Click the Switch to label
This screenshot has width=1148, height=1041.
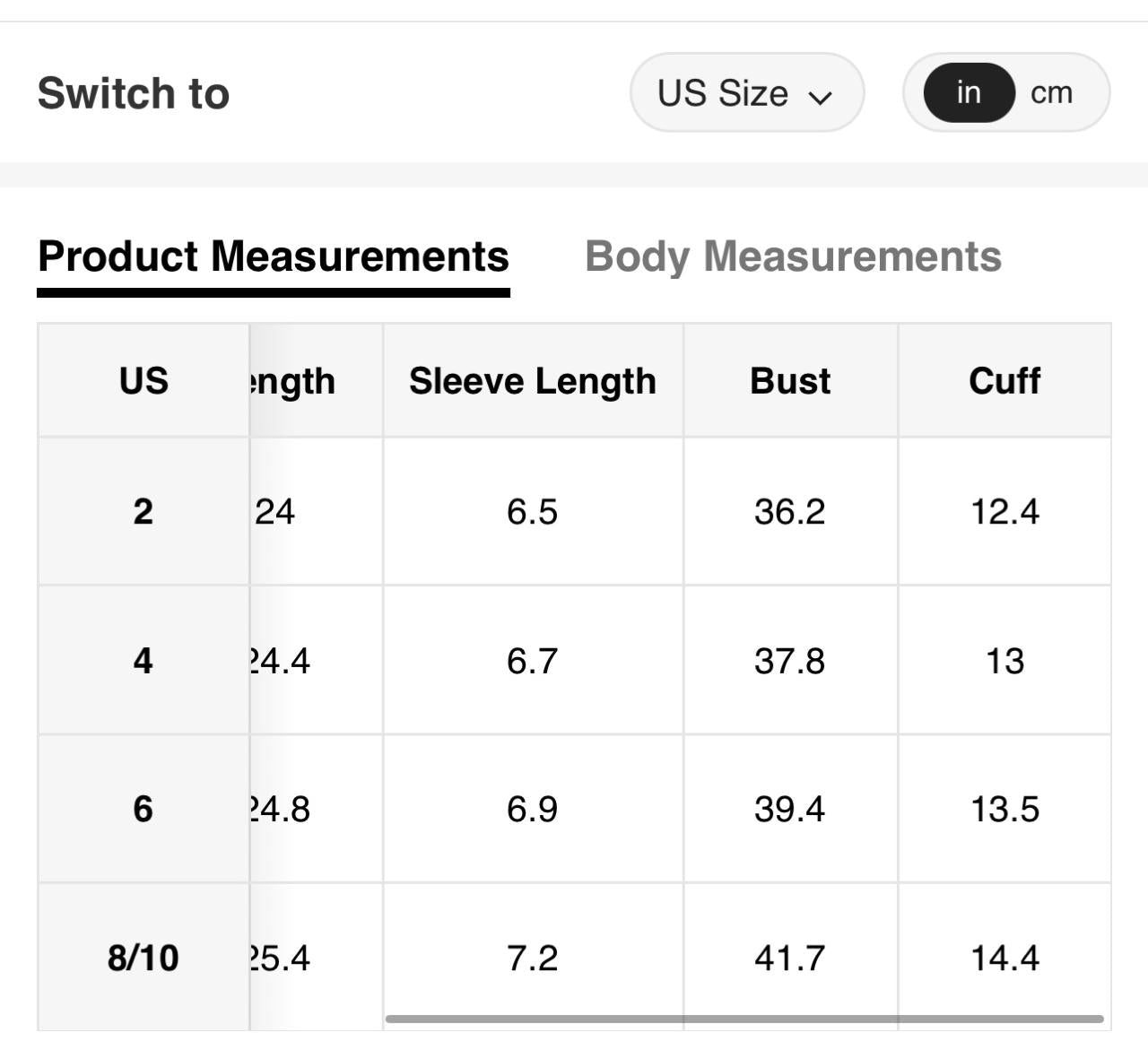pos(134,93)
